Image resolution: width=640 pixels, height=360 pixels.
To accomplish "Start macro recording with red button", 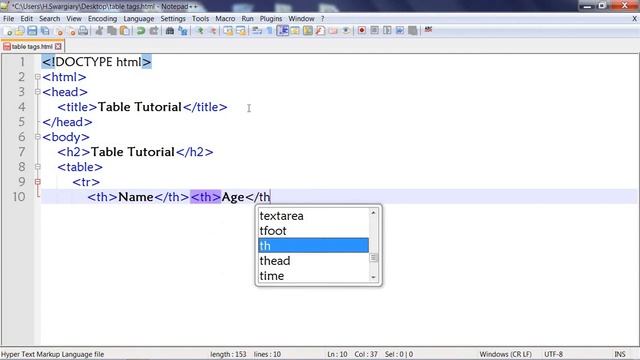I will [362, 31].
